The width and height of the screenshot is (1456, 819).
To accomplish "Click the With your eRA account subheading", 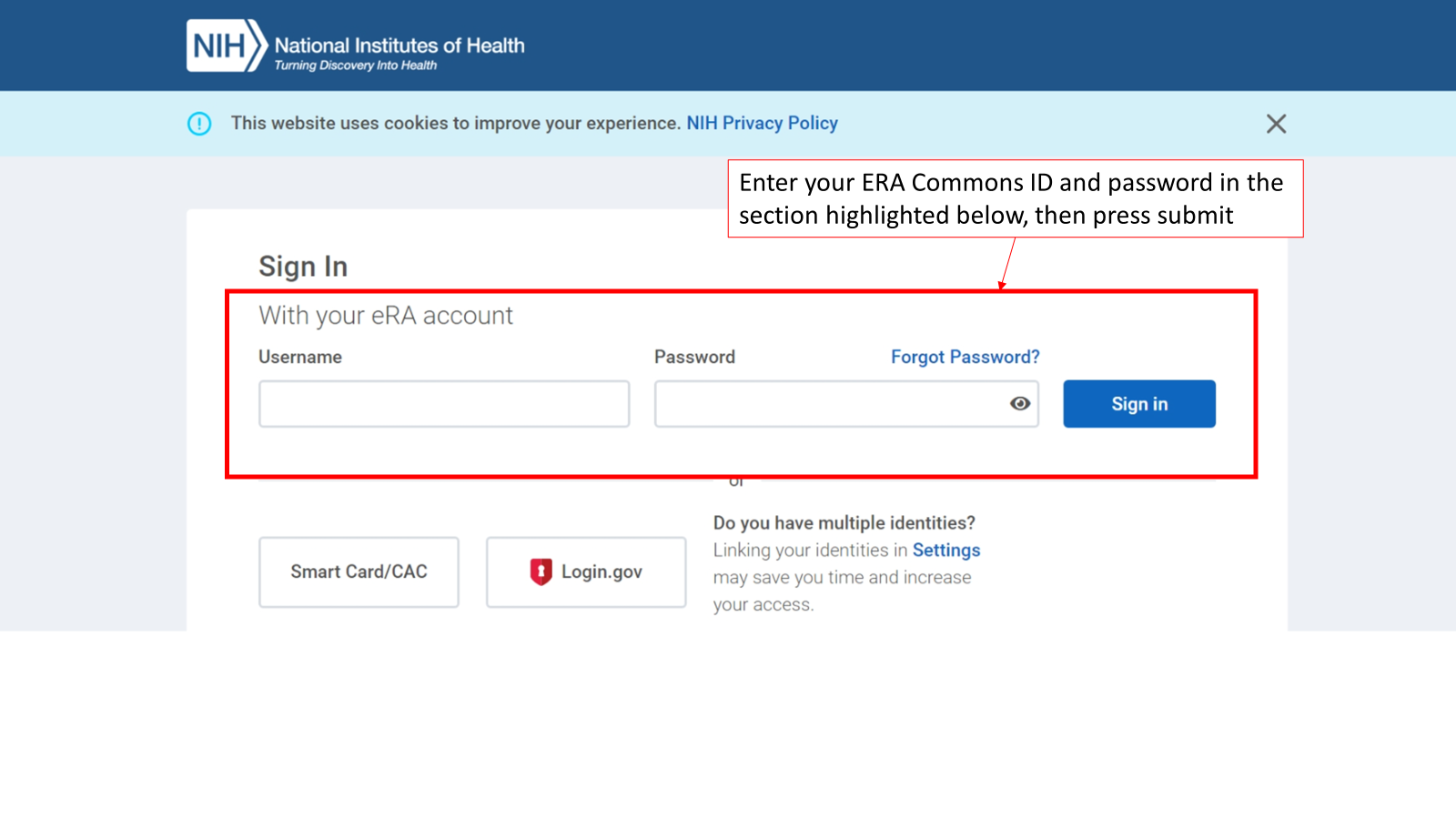I will (x=386, y=316).
